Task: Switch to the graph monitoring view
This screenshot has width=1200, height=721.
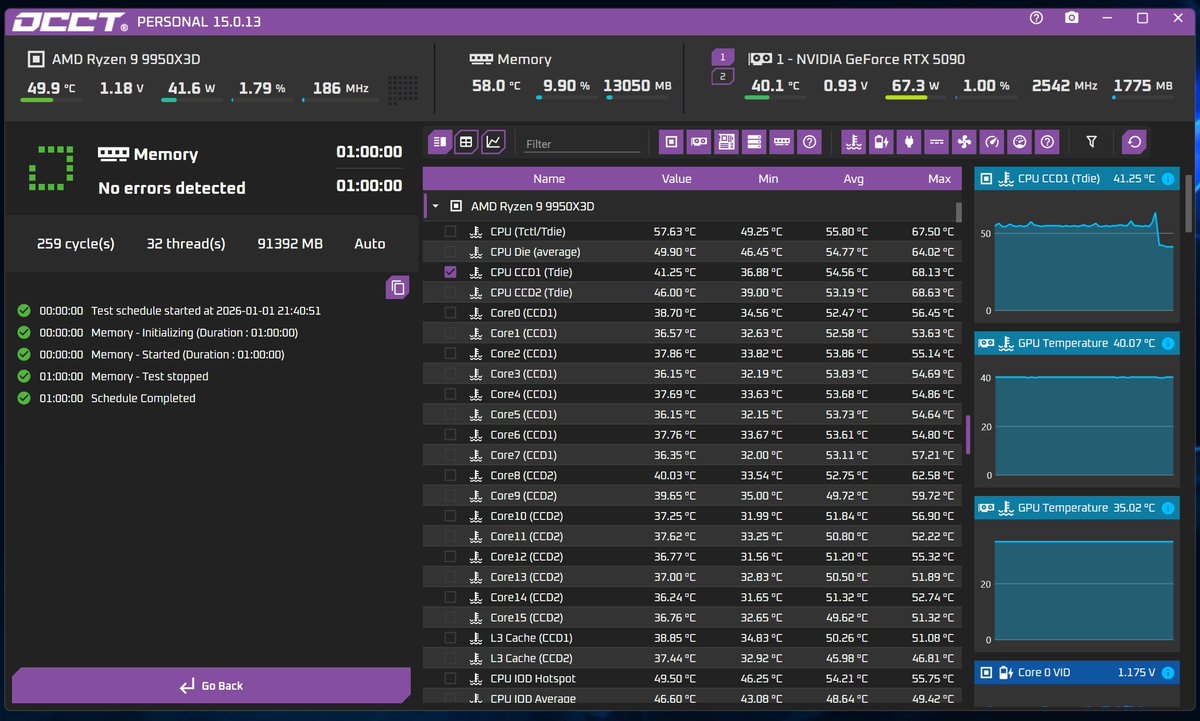Action: point(494,142)
